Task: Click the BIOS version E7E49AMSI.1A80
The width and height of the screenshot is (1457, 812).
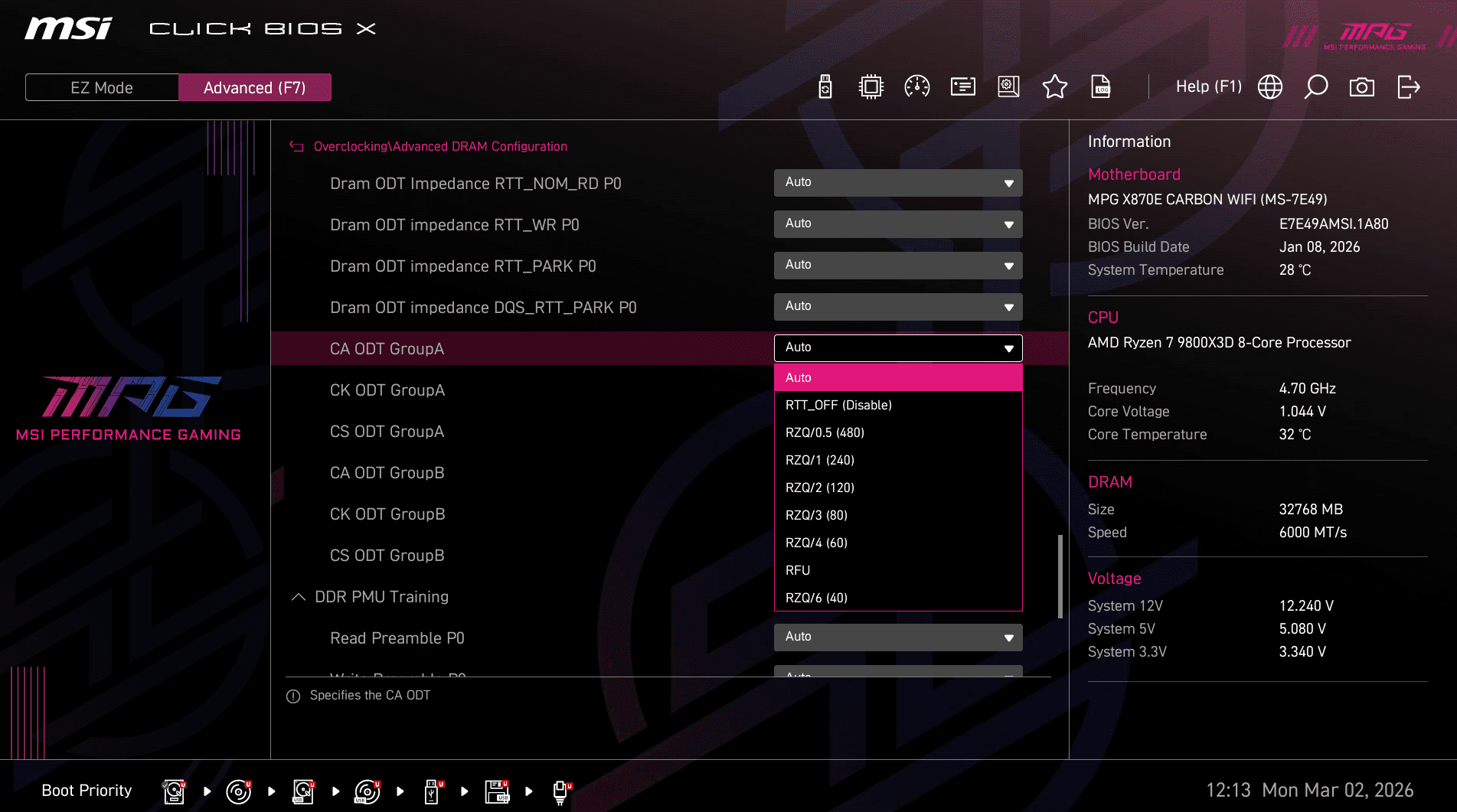Action: click(1334, 224)
